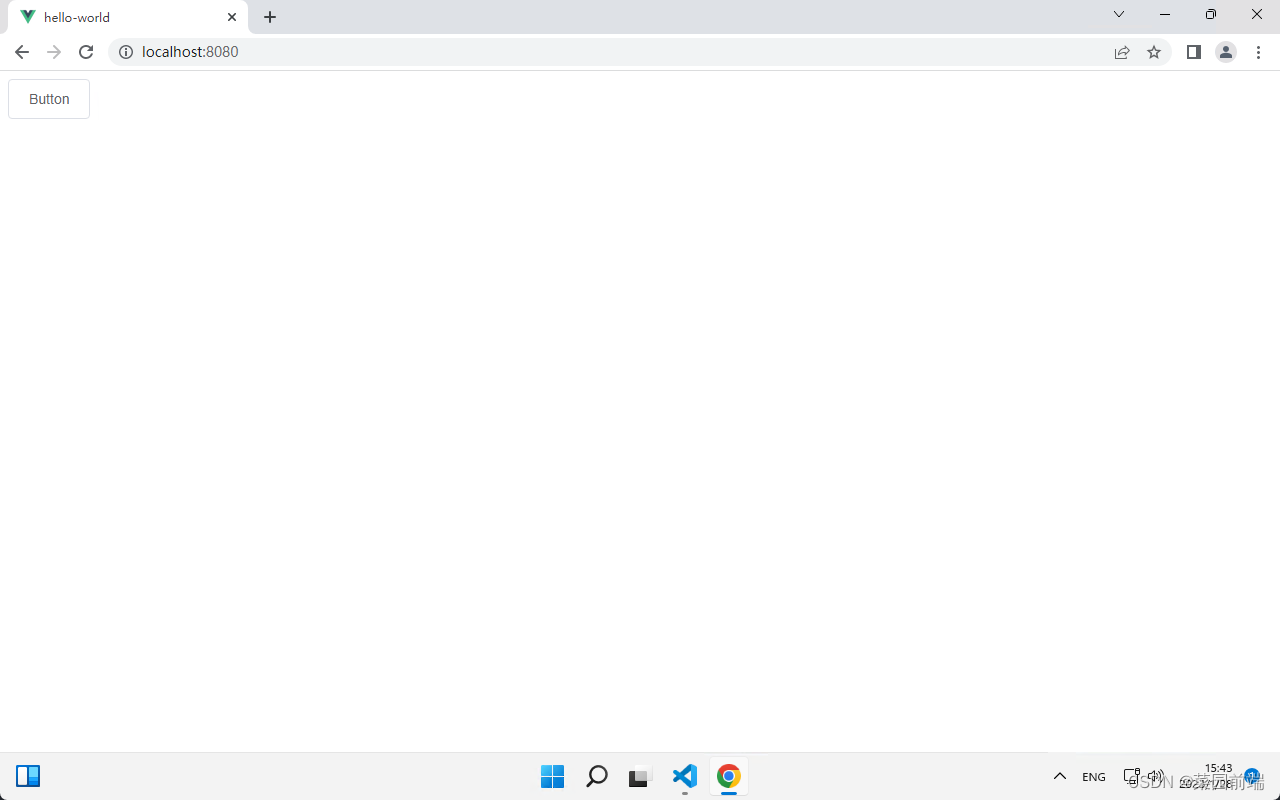Reload the localhost:8080 page
The width and height of the screenshot is (1280, 800).
(85, 52)
